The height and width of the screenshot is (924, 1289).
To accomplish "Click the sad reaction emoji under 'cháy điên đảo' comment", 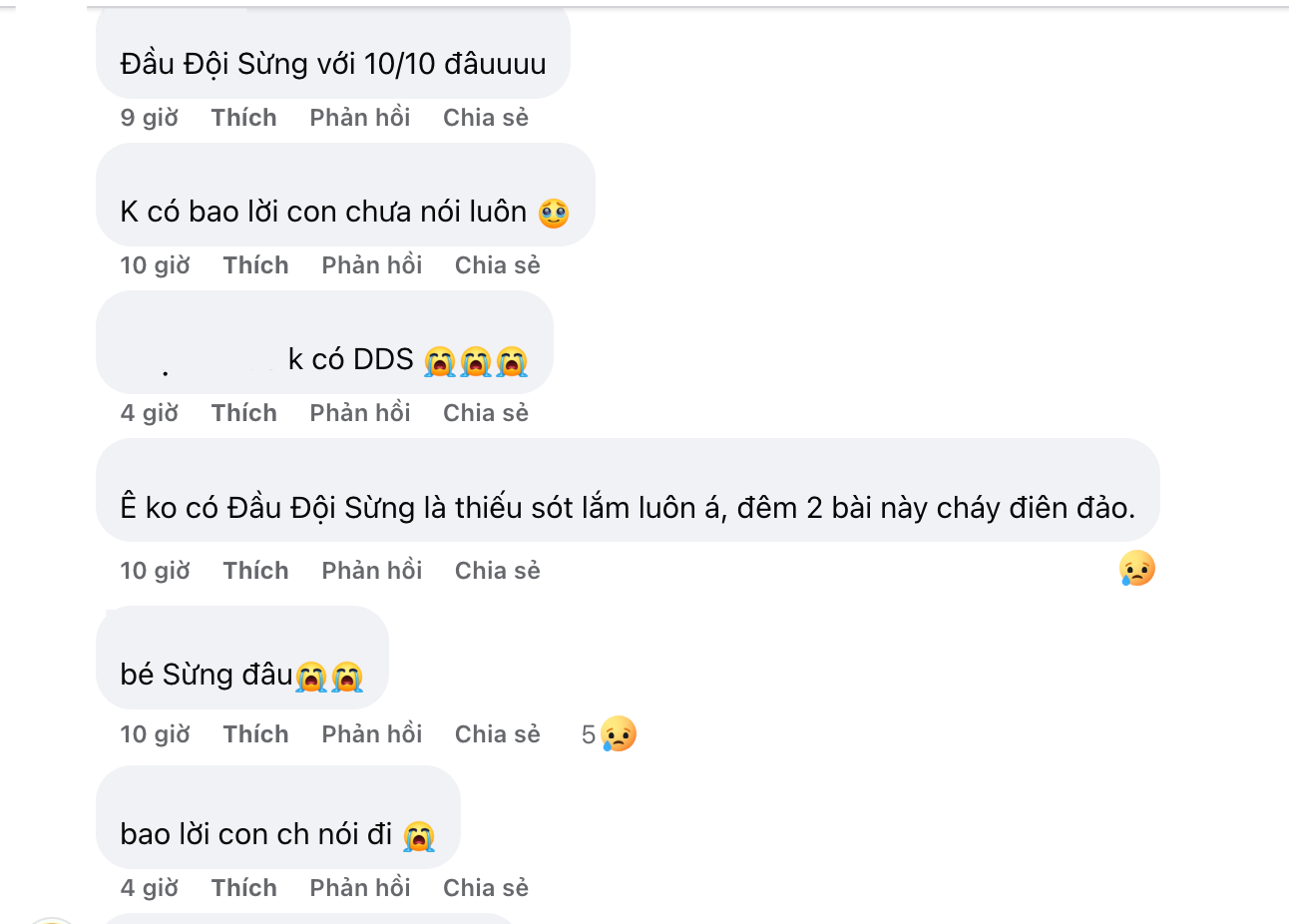I will (1136, 568).
